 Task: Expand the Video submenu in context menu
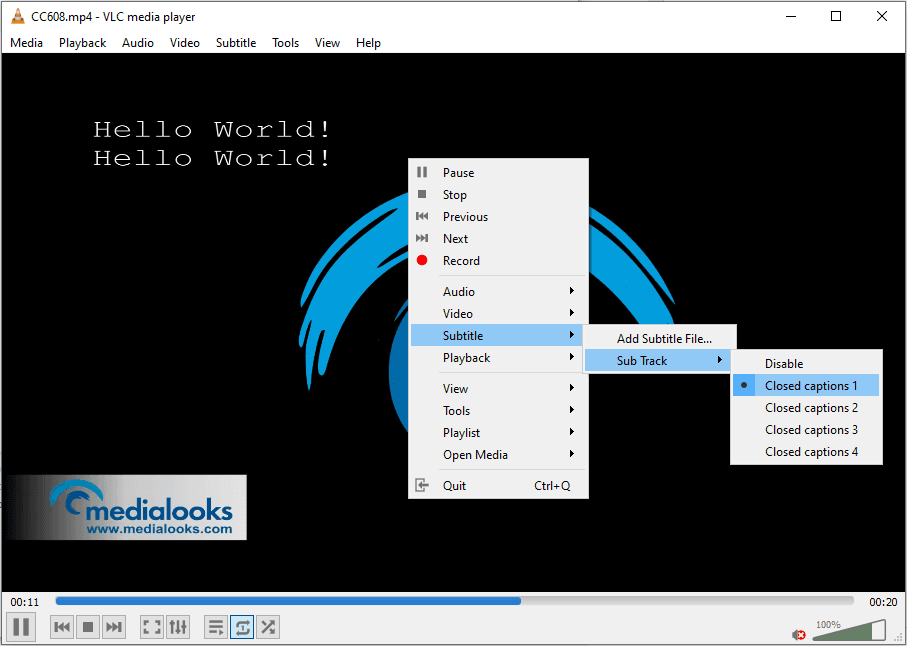[499, 313]
